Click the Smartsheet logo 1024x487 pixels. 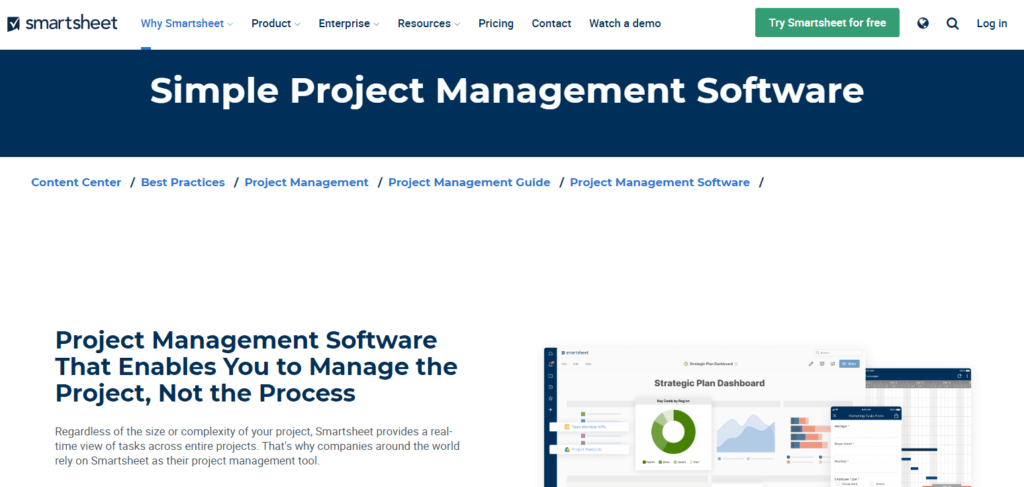pyautogui.click(x=62, y=24)
